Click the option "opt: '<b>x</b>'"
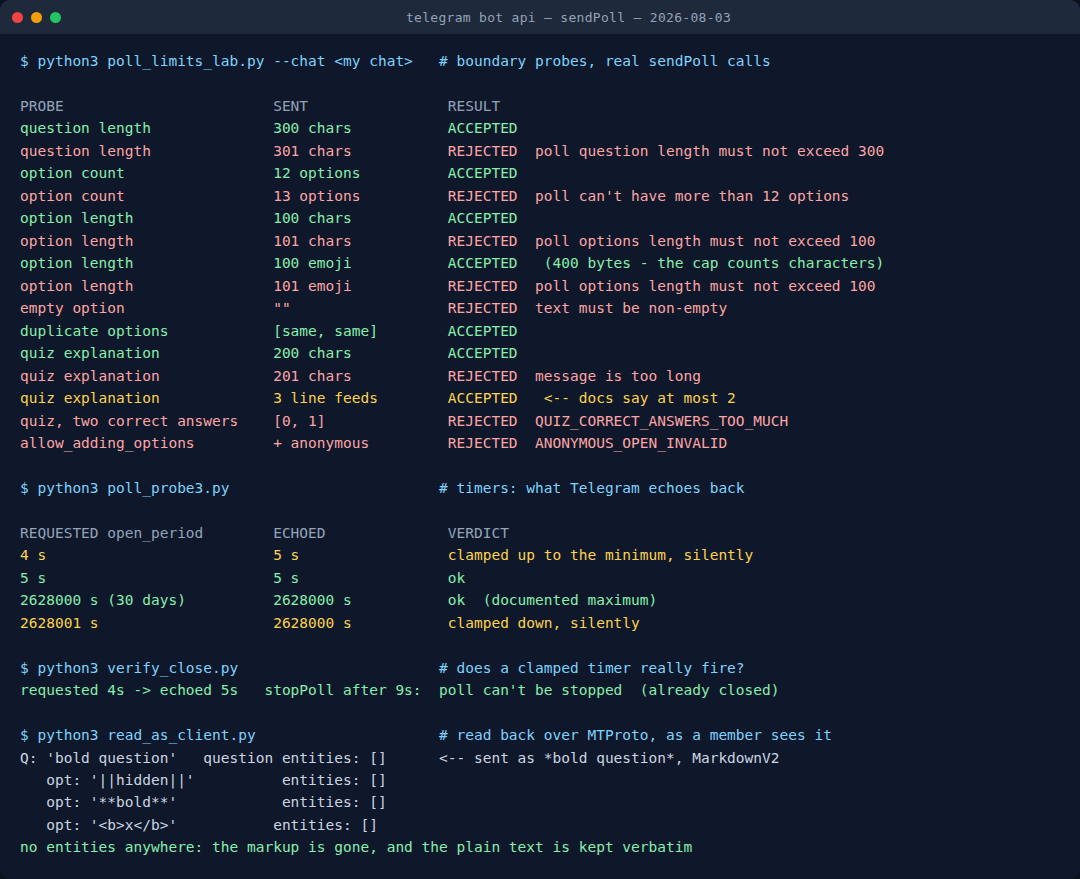This screenshot has width=1080, height=879. click(x=112, y=825)
